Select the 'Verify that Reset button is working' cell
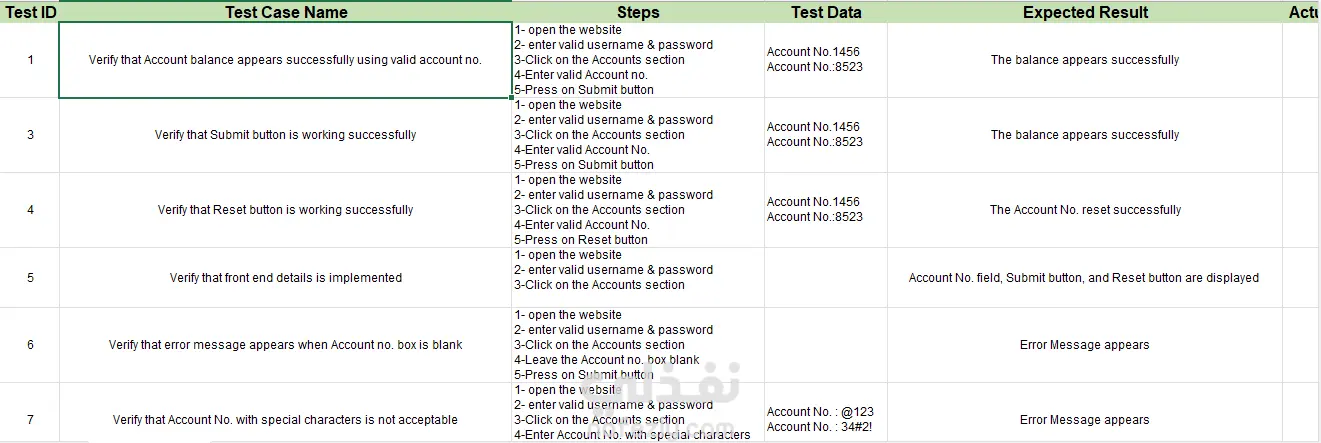The image size is (1321, 443). pyautogui.click(x=286, y=210)
